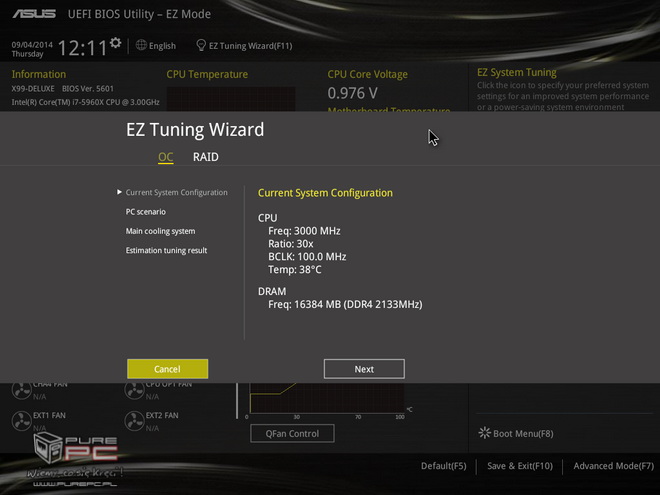Click the DRAM Freq: 16384 MB line

345,304
